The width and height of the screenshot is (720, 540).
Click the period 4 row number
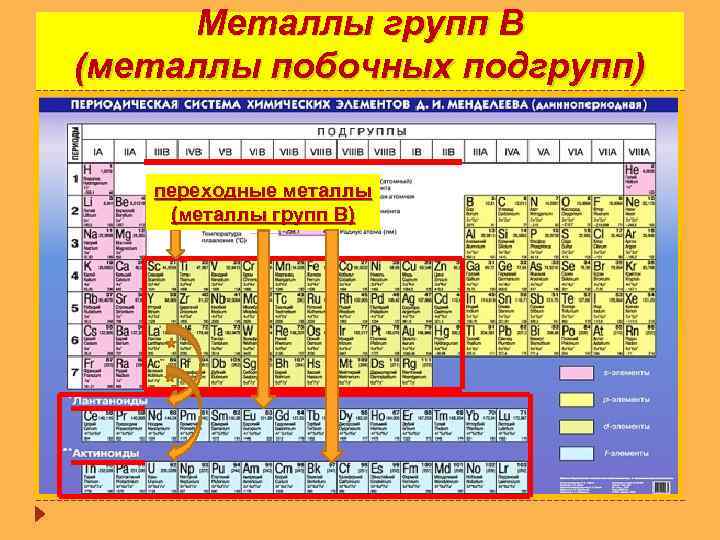pyautogui.click(x=75, y=276)
